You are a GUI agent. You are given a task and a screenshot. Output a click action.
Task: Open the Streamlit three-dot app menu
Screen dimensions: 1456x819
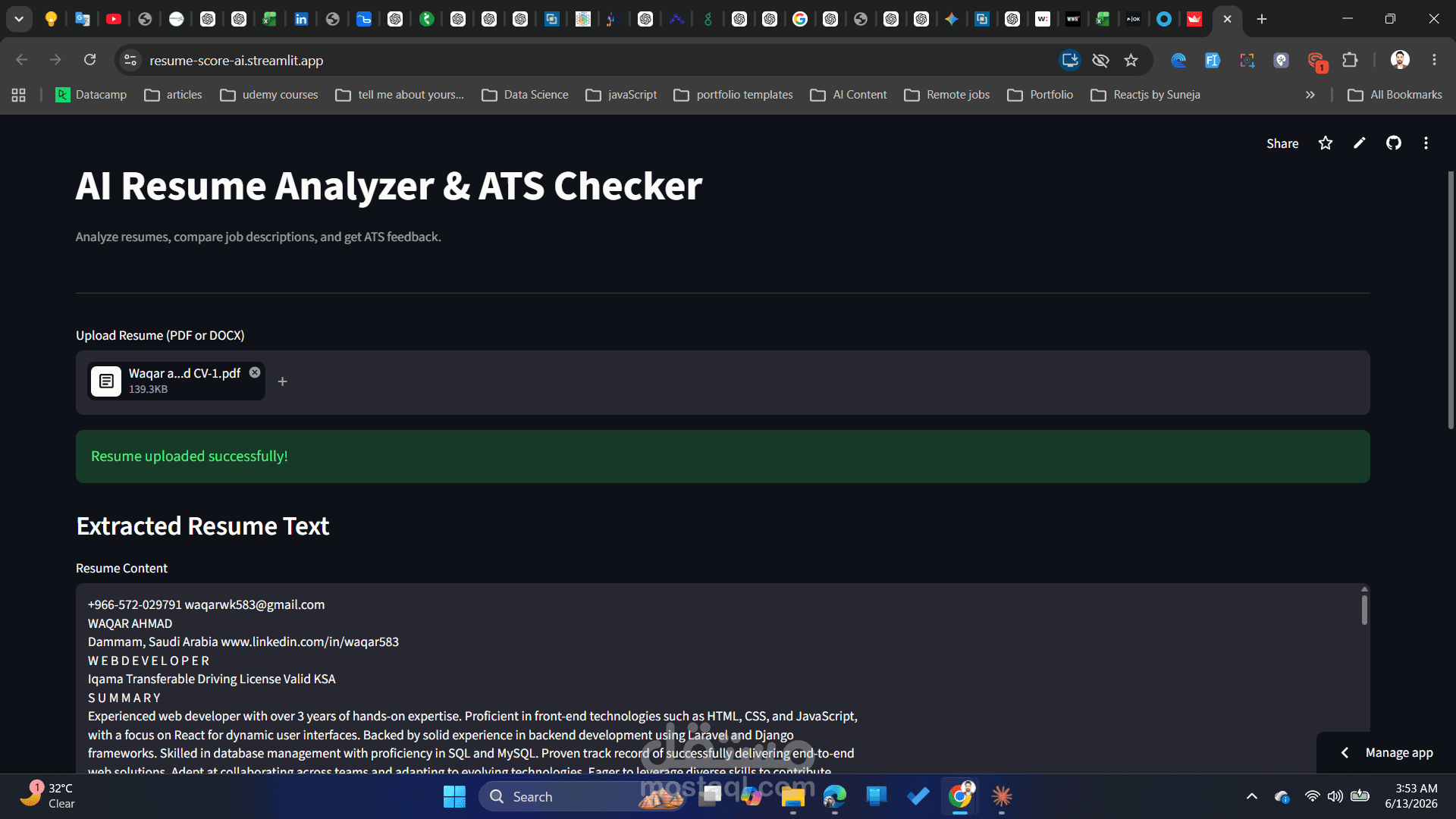point(1426,143)
